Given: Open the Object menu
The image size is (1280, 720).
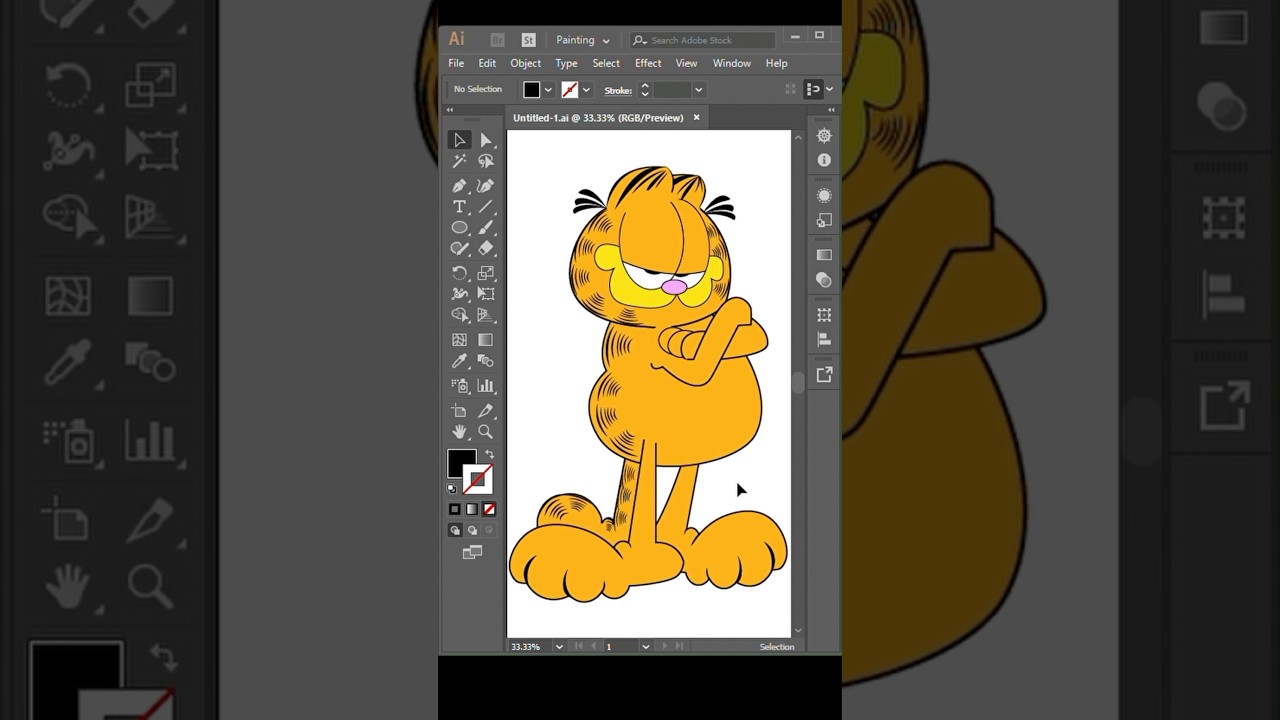Looking at the screenshot, I should (525, 63).
